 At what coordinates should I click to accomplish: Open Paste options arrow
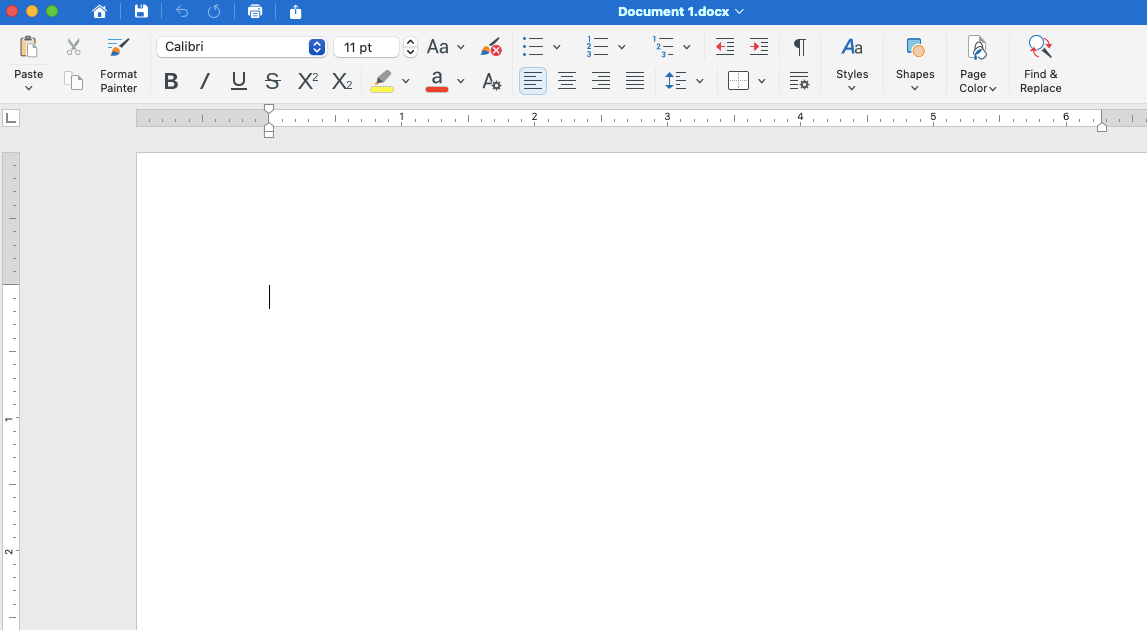click(x=29, y=89)
